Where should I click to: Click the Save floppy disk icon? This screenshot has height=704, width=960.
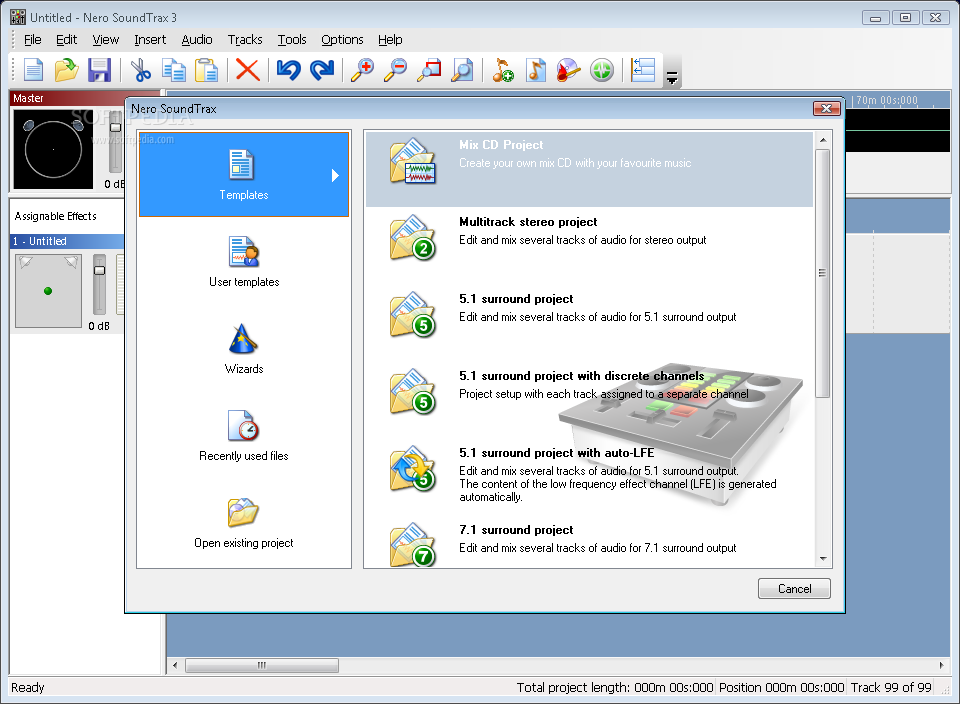pos(99,70)
